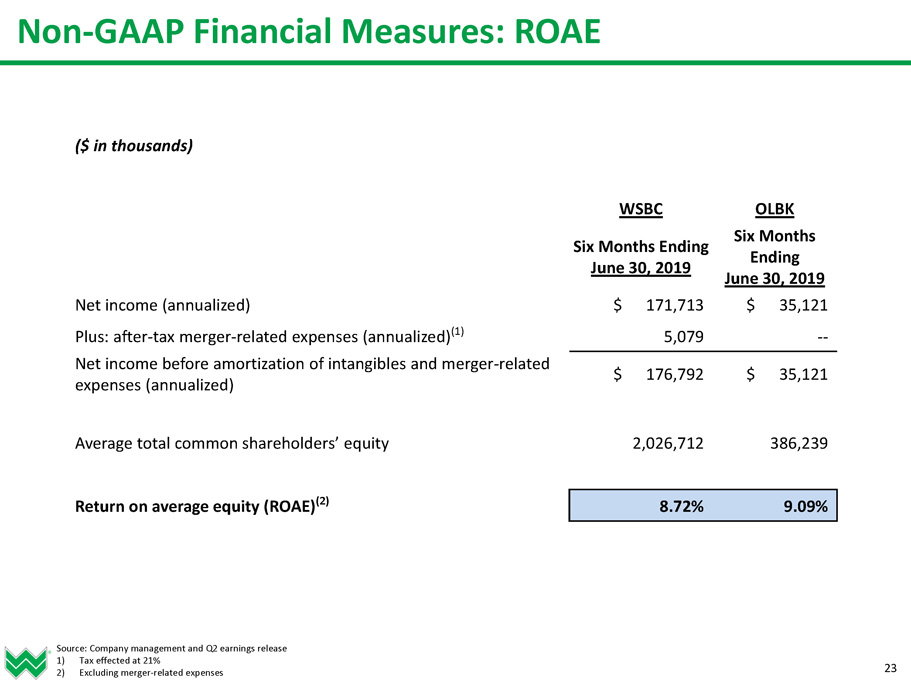Click WSBC net income value 171,713
This screenshot has width=911, height=683.
click(675, 305)
